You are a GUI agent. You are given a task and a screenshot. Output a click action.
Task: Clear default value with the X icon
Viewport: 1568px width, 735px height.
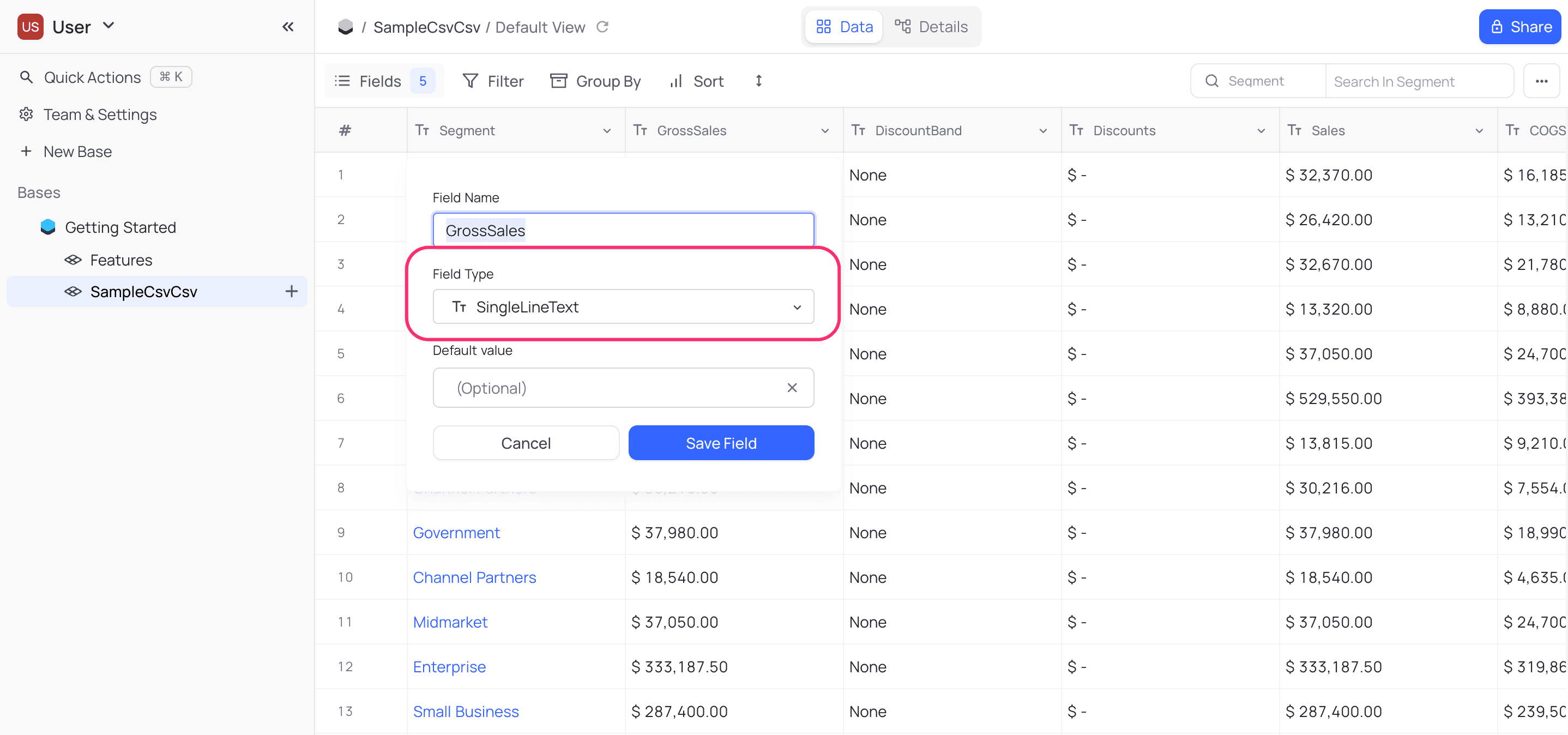791,388
